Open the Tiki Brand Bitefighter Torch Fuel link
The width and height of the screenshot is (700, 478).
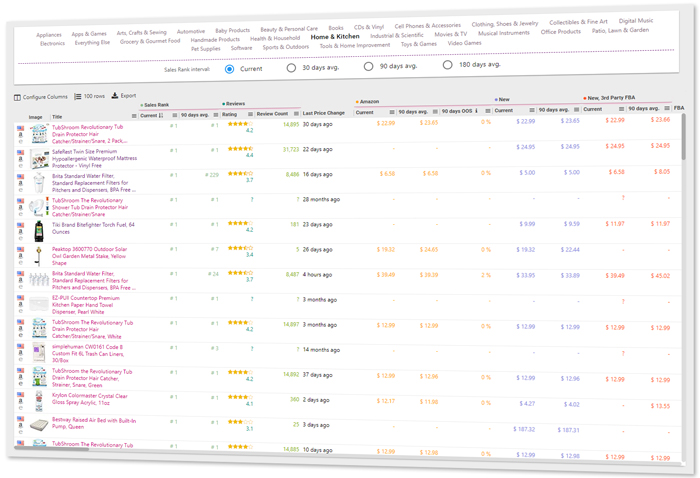point(93,228)
